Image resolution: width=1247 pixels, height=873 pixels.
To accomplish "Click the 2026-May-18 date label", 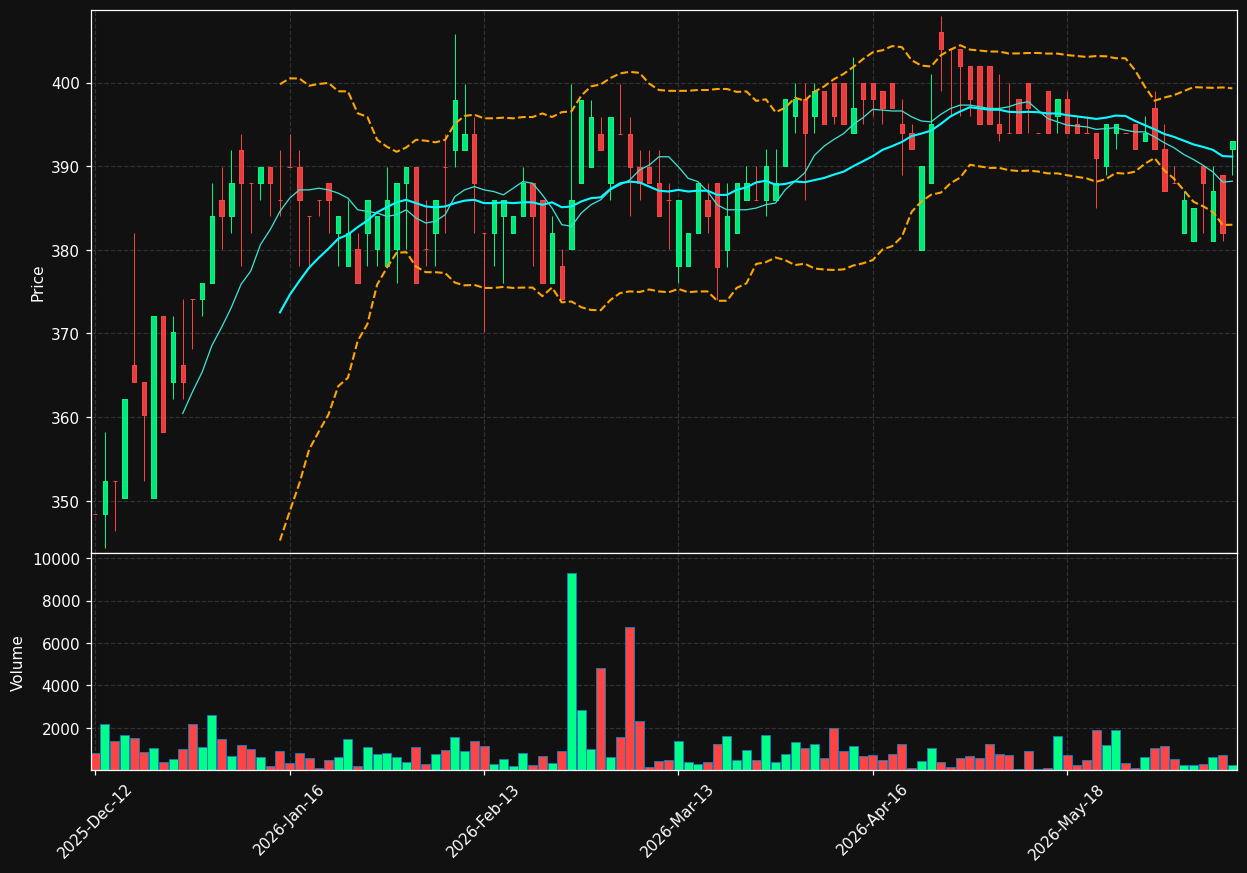I will coord(1067,822).
